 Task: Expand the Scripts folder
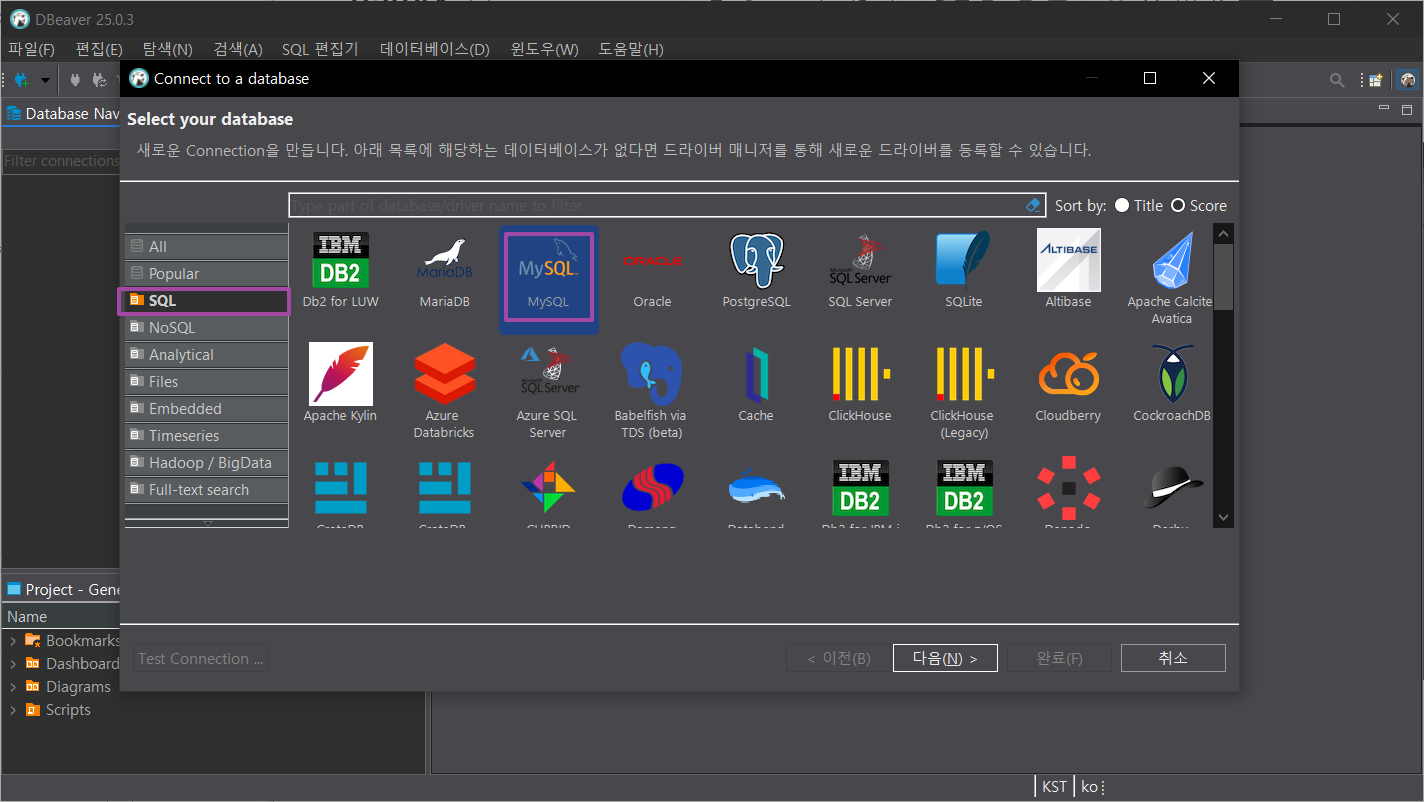coord(13,709)
